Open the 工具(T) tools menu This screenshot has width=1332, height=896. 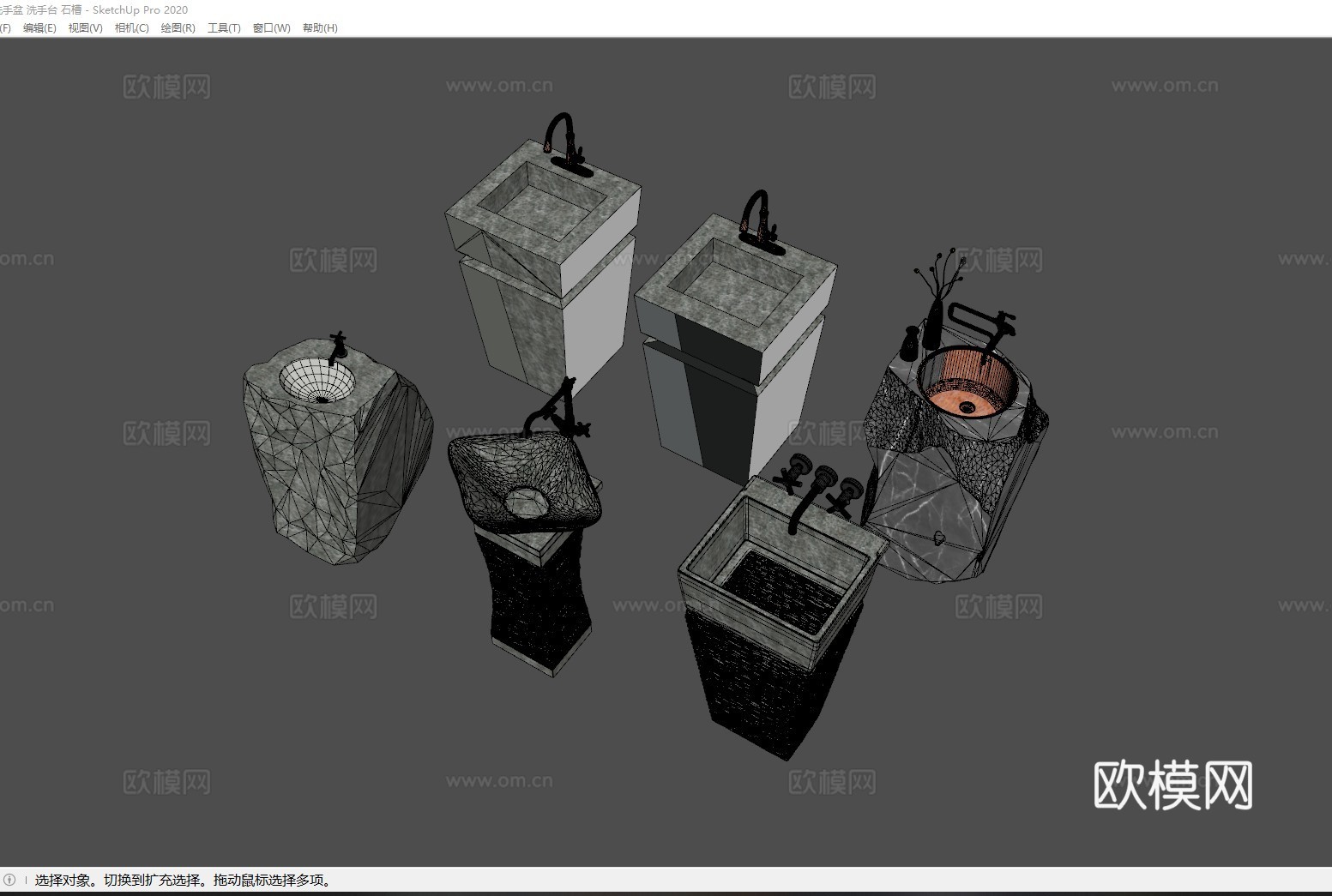pyautogui.click(x=224, y=27)
